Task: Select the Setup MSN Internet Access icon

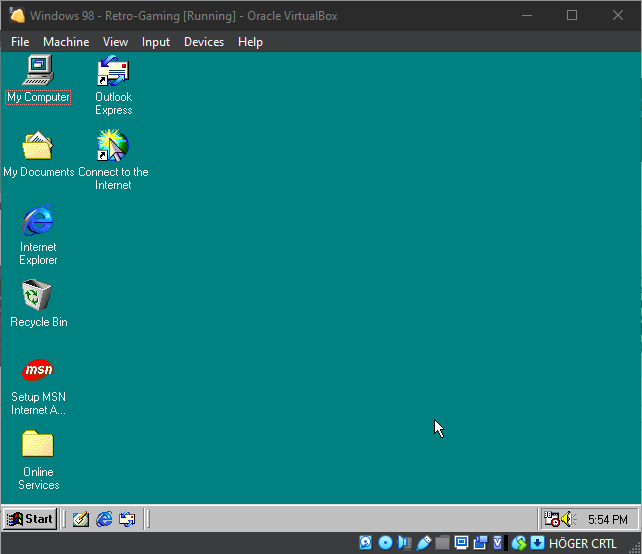Action: (x=38, y=370)
